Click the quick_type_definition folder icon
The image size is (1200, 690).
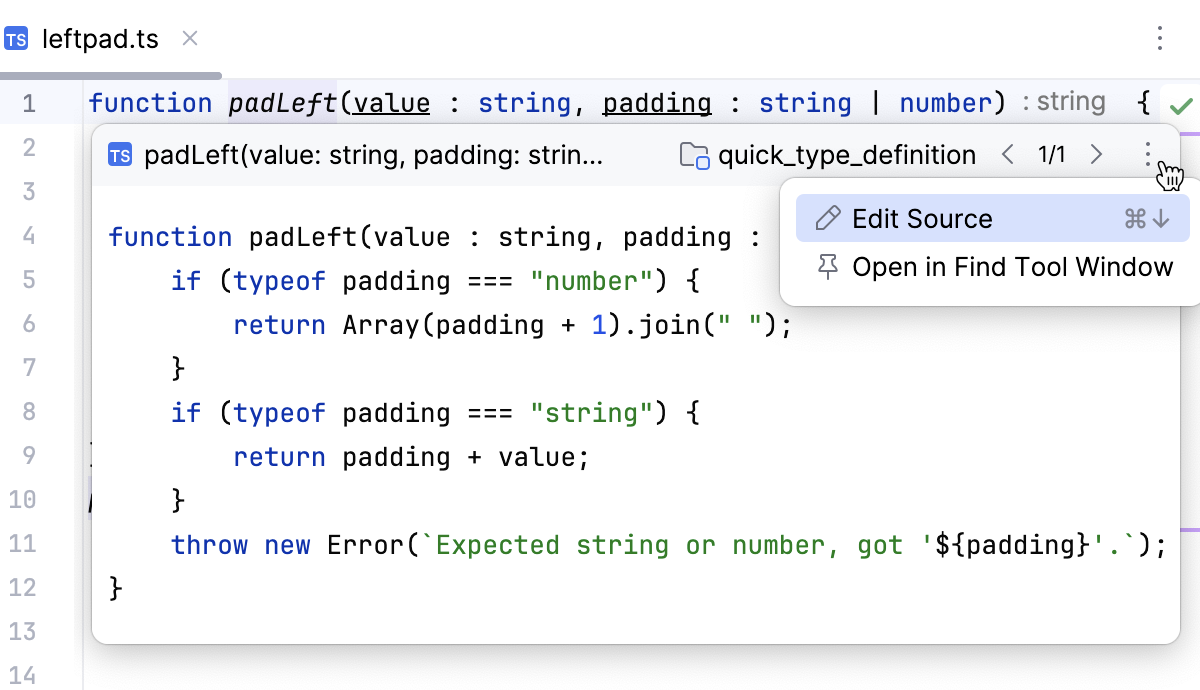tap(694, 155)
